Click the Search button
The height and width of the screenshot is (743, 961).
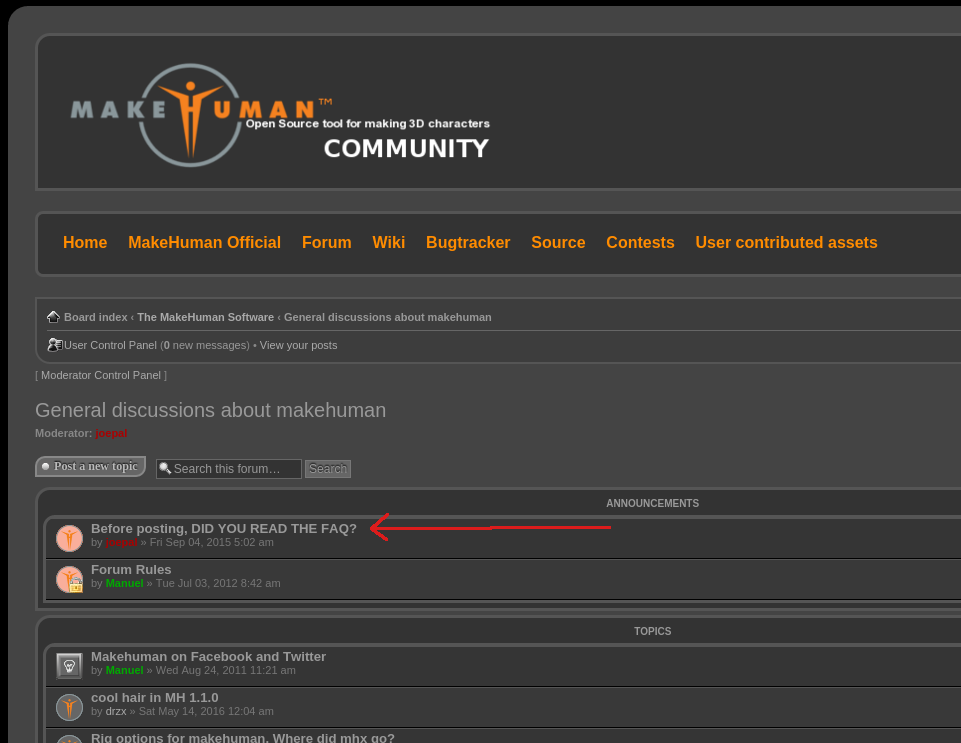pyautogui.click(x=328, y=469)
